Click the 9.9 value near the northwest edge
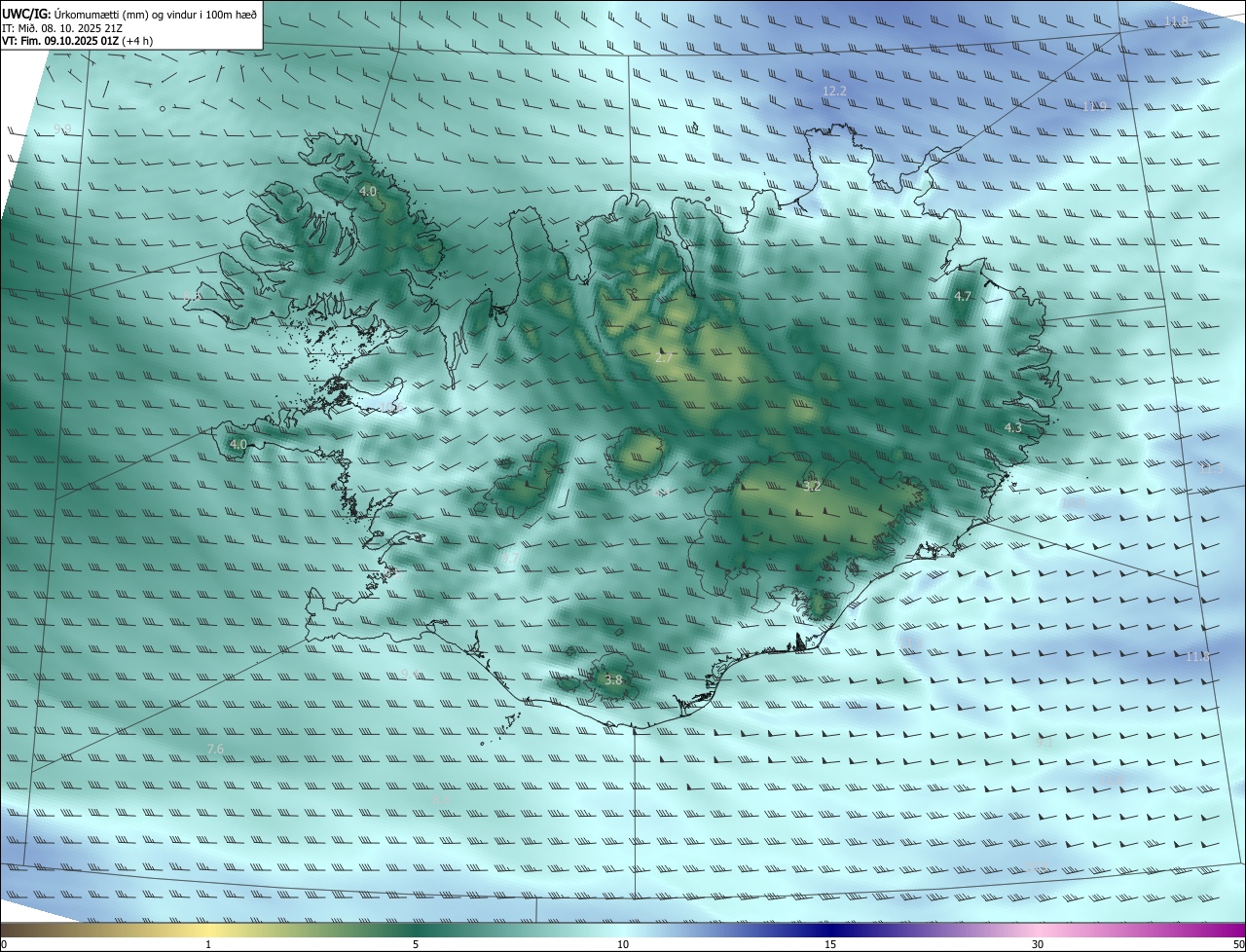Screen dimensions: 1246x952 62,128
